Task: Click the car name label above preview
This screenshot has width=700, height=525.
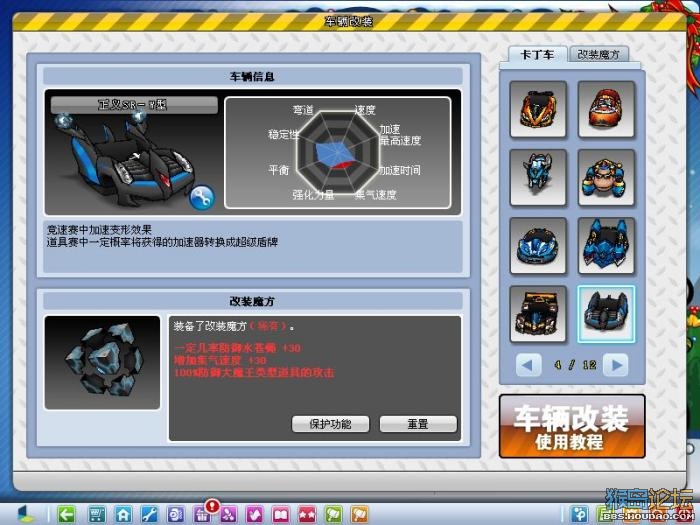Action: pyautogui.click(x=134, y=105)
